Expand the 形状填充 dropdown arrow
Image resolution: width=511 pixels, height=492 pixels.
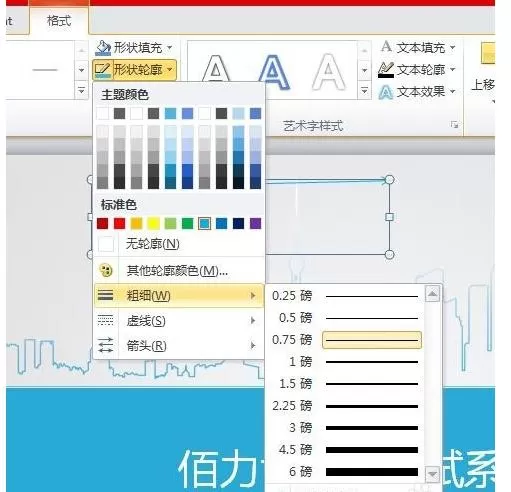[x=170, y=48]
